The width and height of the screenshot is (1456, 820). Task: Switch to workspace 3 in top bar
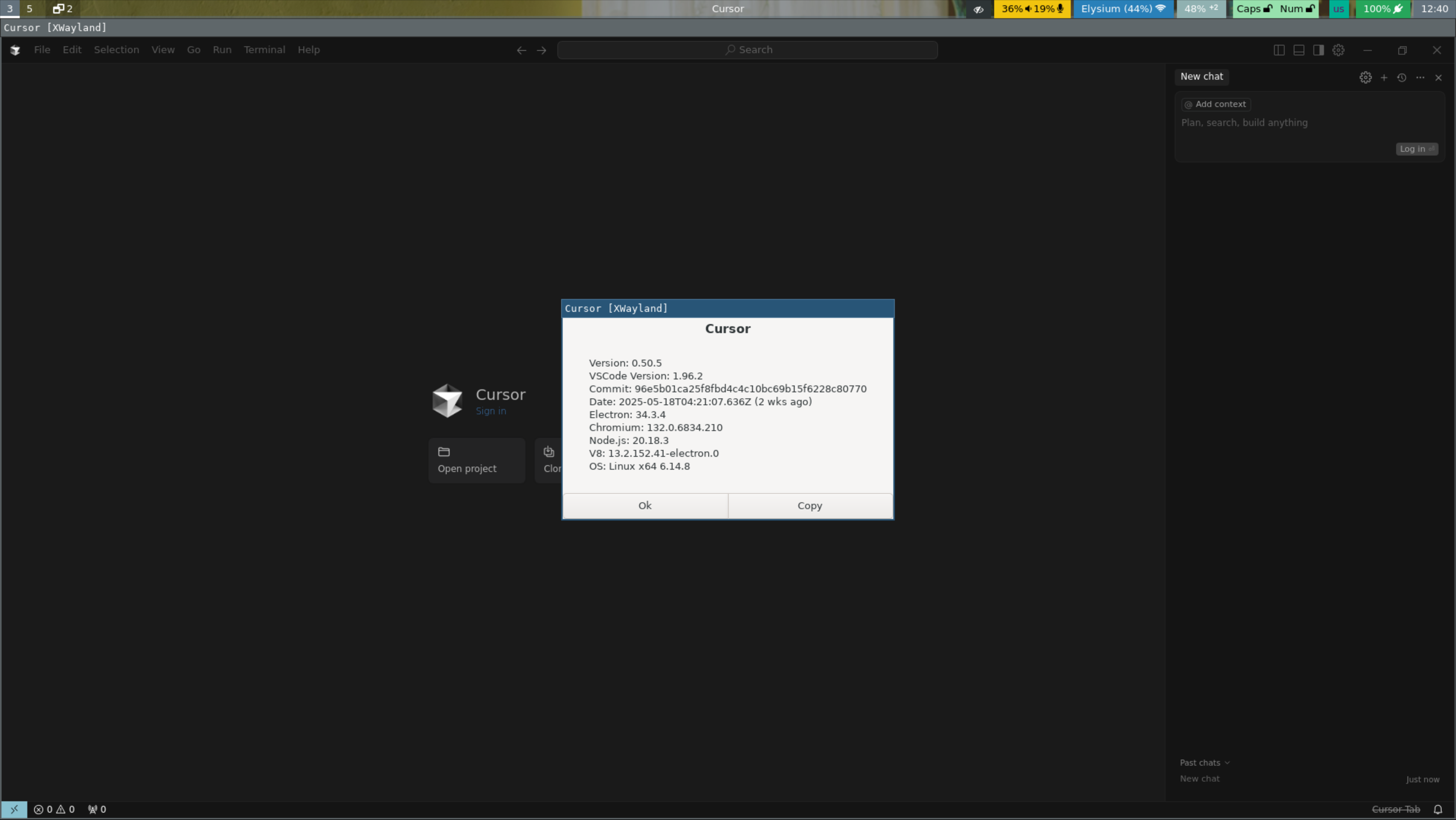click(10, 9)
